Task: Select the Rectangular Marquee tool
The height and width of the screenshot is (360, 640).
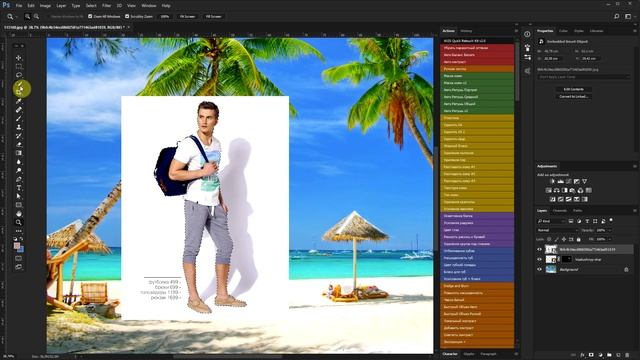Action: [19, 67]
